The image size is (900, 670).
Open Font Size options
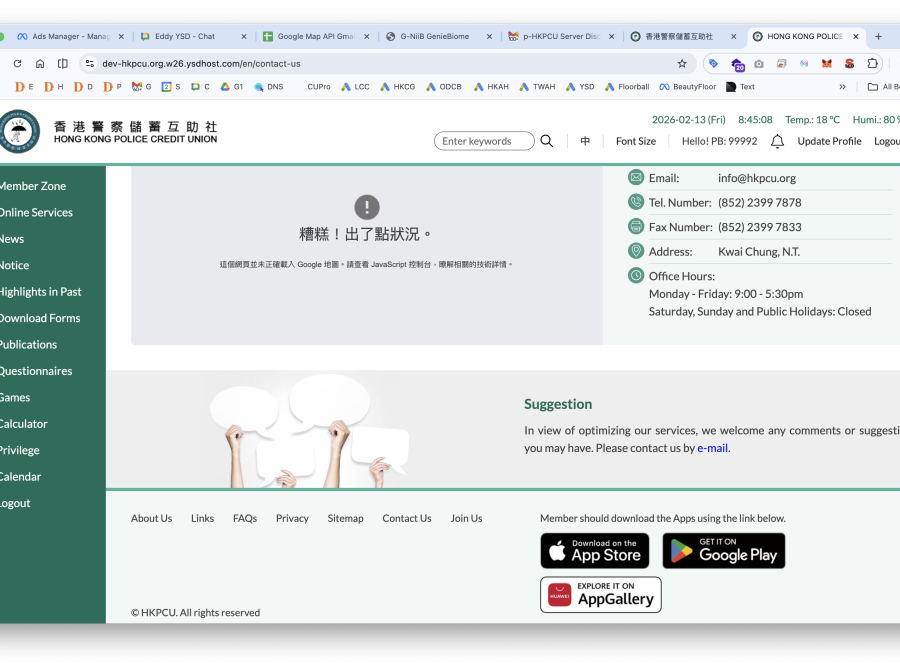[635, 141]
